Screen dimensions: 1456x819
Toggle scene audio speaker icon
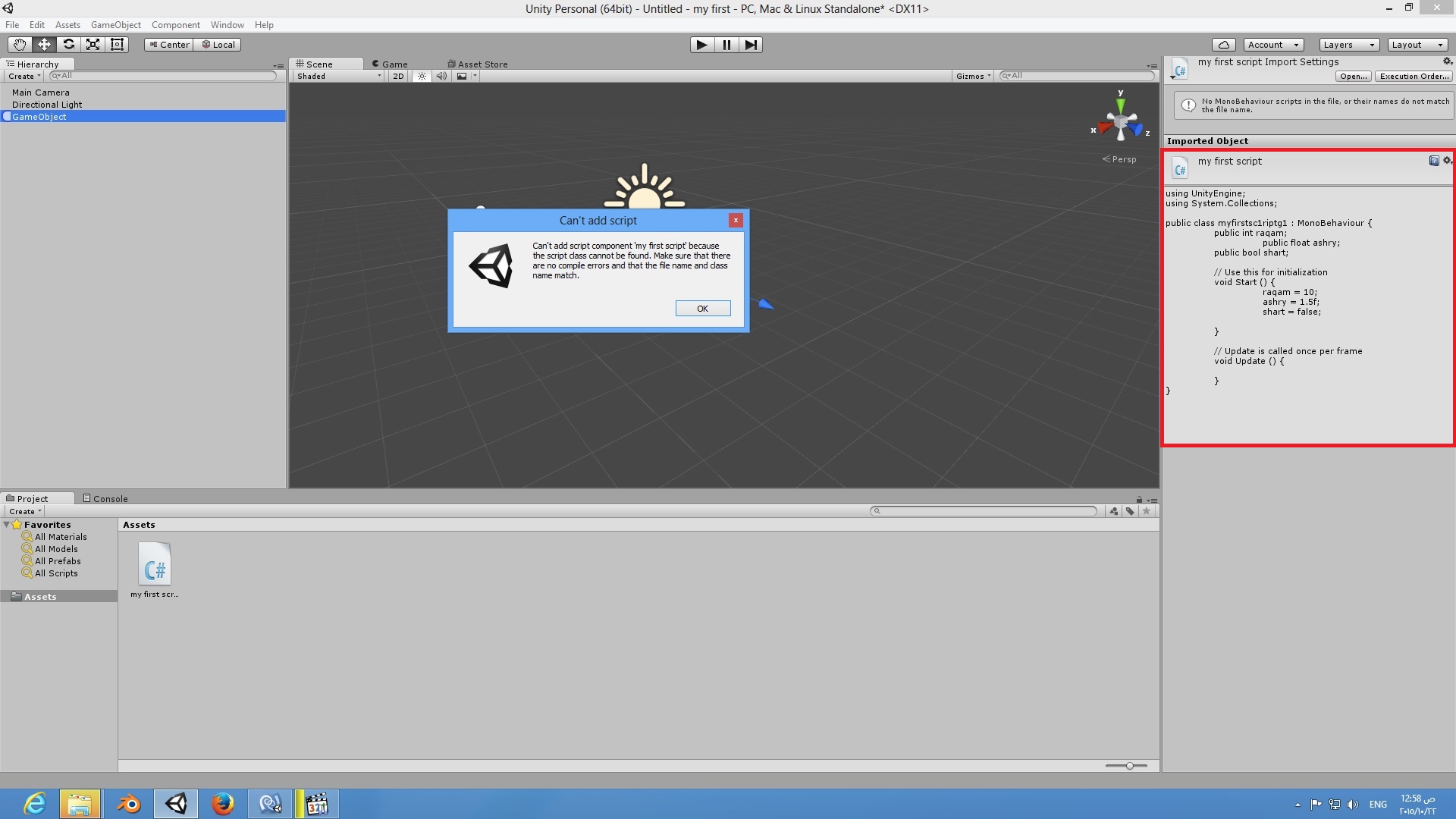pyautogui.click(x=441, y=77)
